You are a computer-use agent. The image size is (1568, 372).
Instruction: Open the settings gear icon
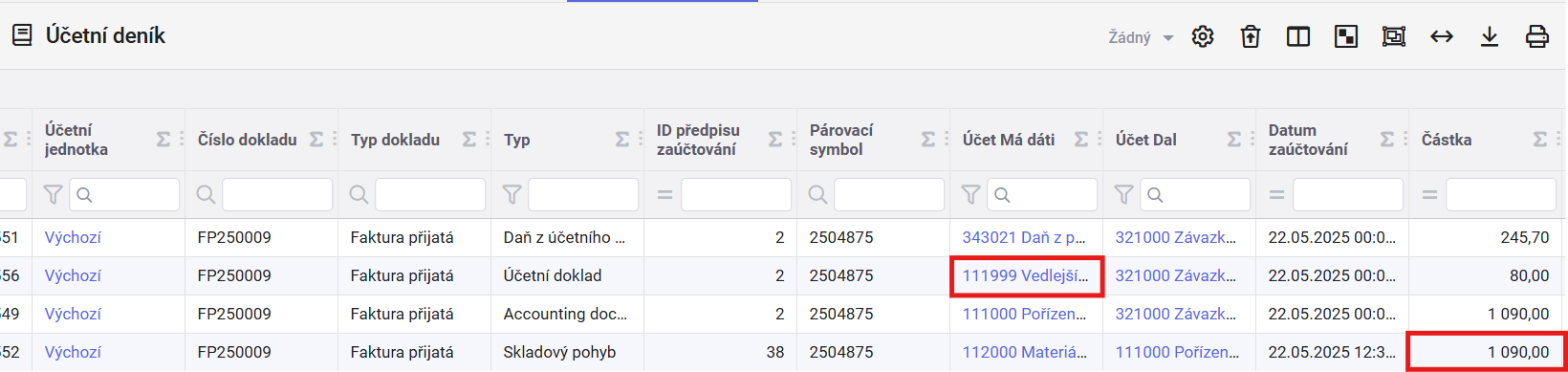coord(1203,37)
